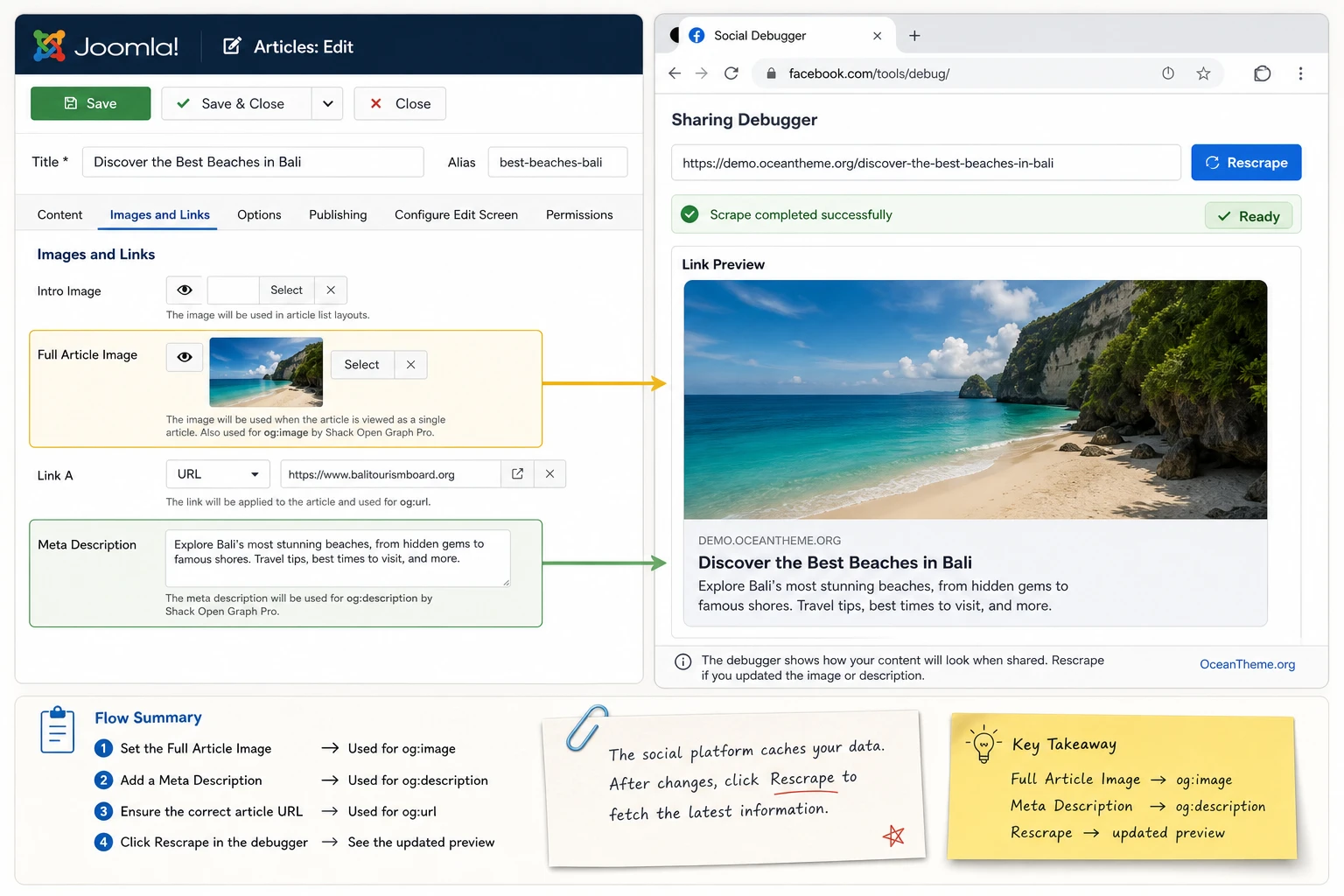Open the Options tab
The width and height of the screenshot is (1344, 896).
coord(259,214)
